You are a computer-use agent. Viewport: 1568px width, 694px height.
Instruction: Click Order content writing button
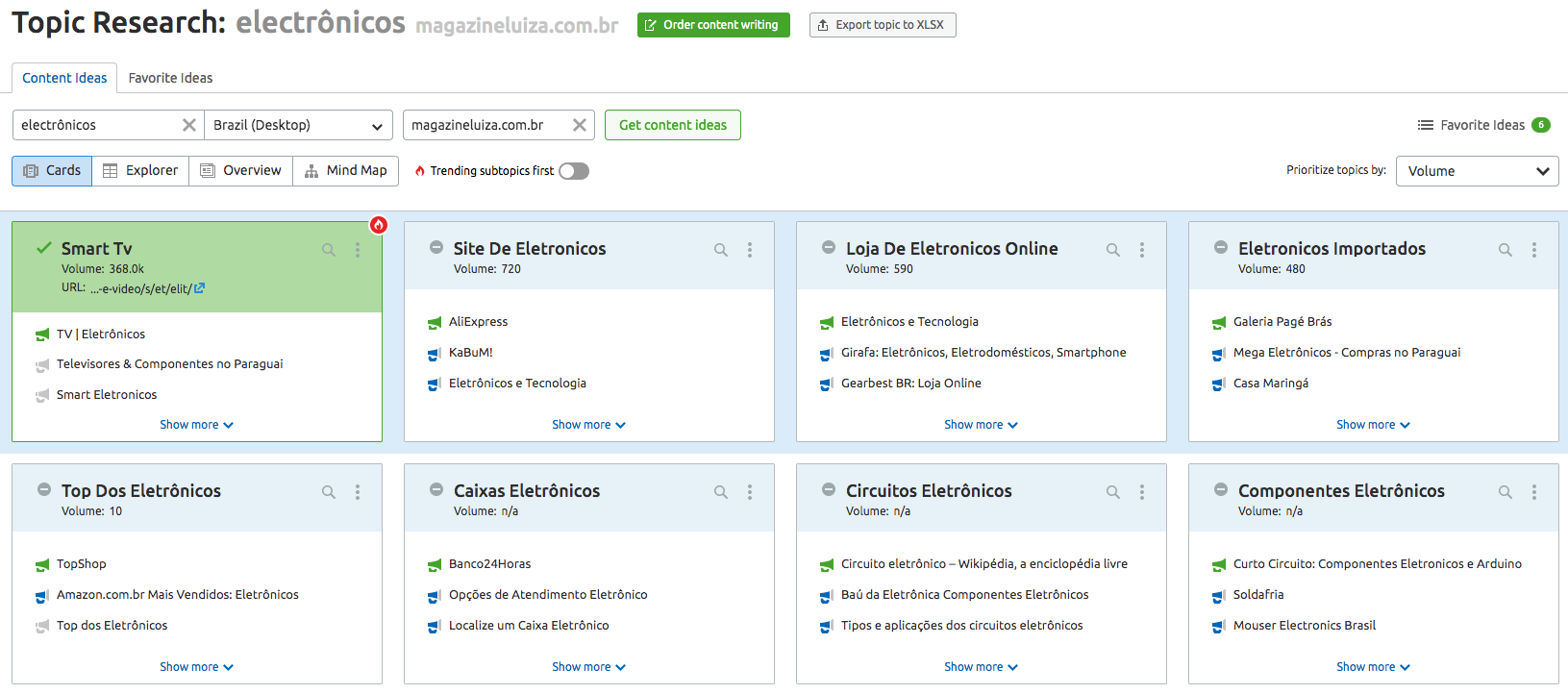click(713, 25)
